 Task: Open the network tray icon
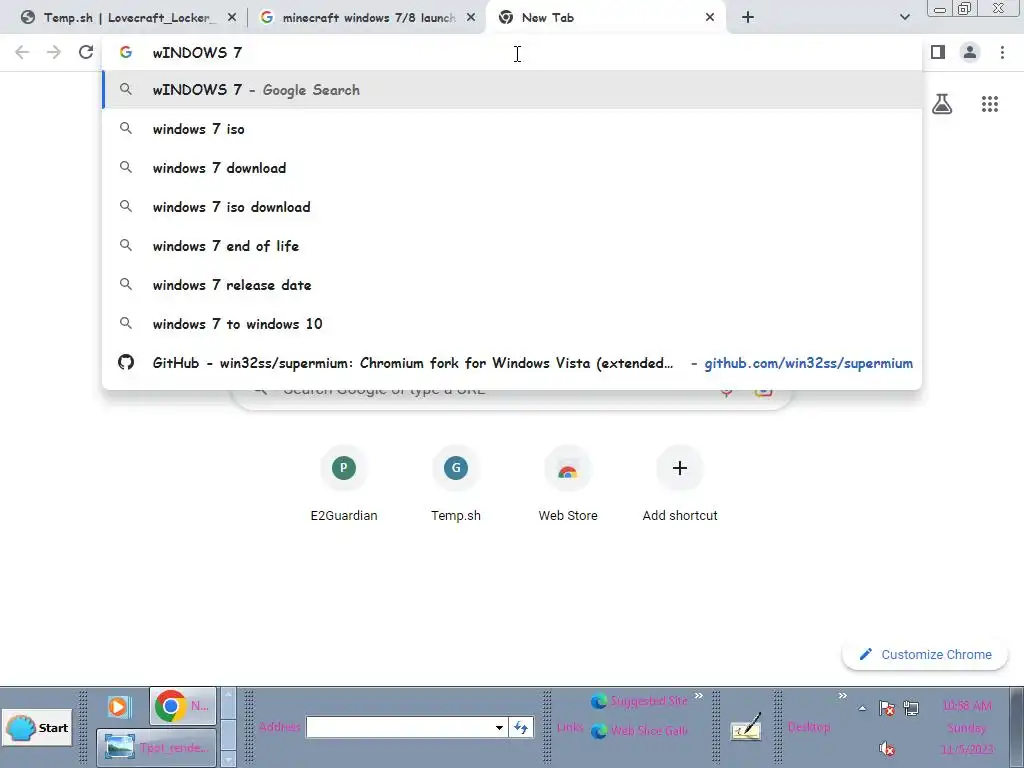tap(911, 707)
